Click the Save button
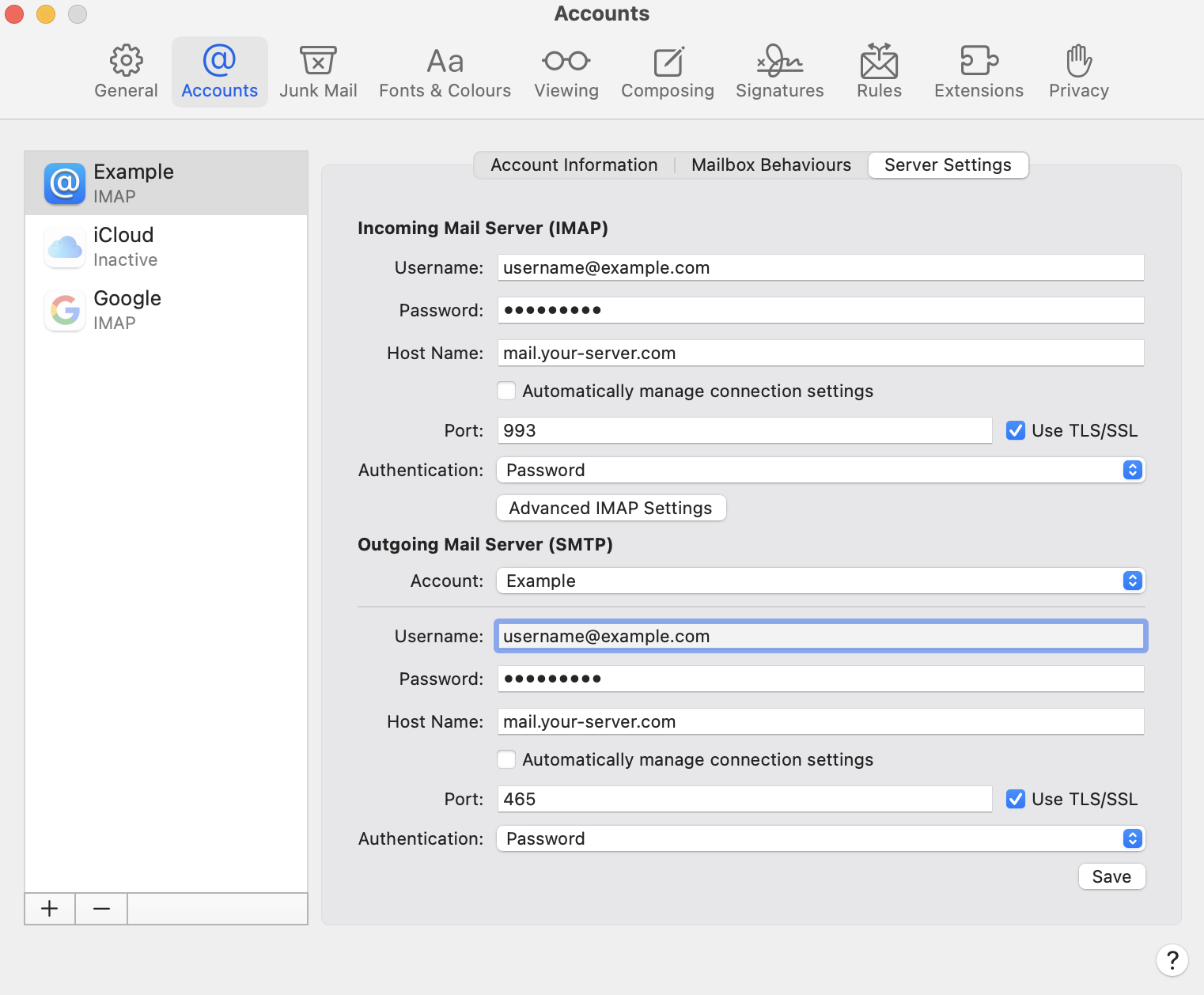 (x=1111, y=876)
